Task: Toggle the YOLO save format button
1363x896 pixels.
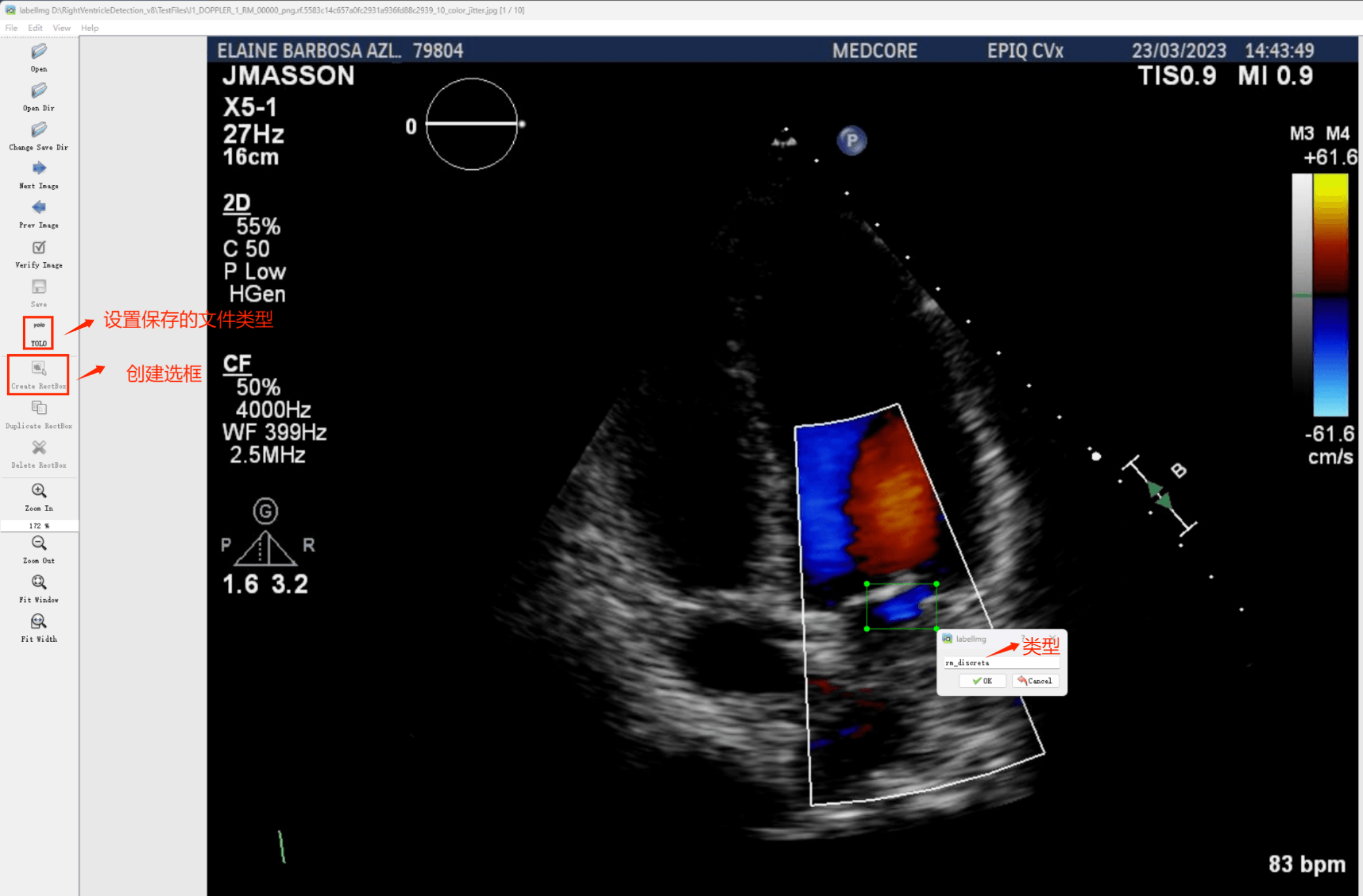Action: [39, 333]
